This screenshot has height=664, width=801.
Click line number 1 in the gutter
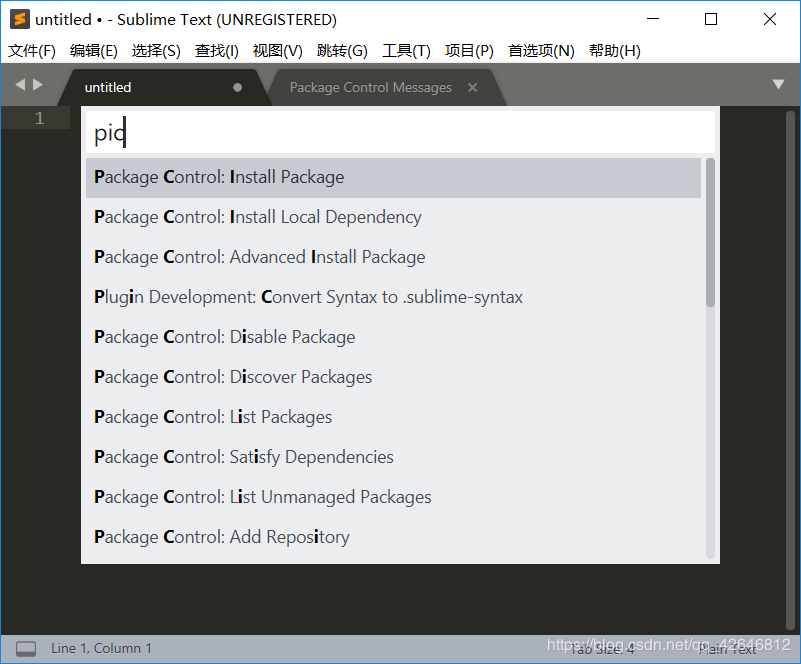click(x=39, y=118)
